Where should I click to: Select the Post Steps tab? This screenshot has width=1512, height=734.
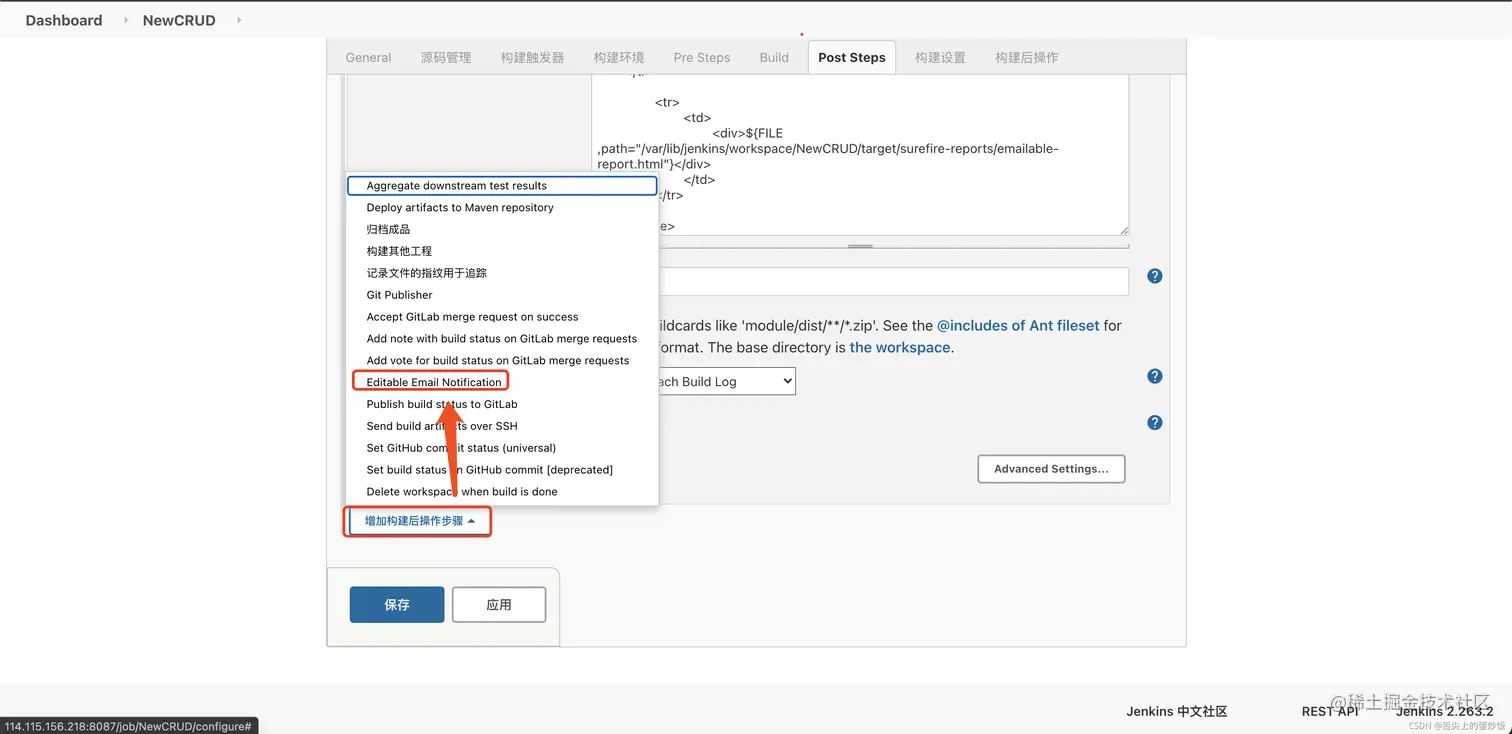851,57
